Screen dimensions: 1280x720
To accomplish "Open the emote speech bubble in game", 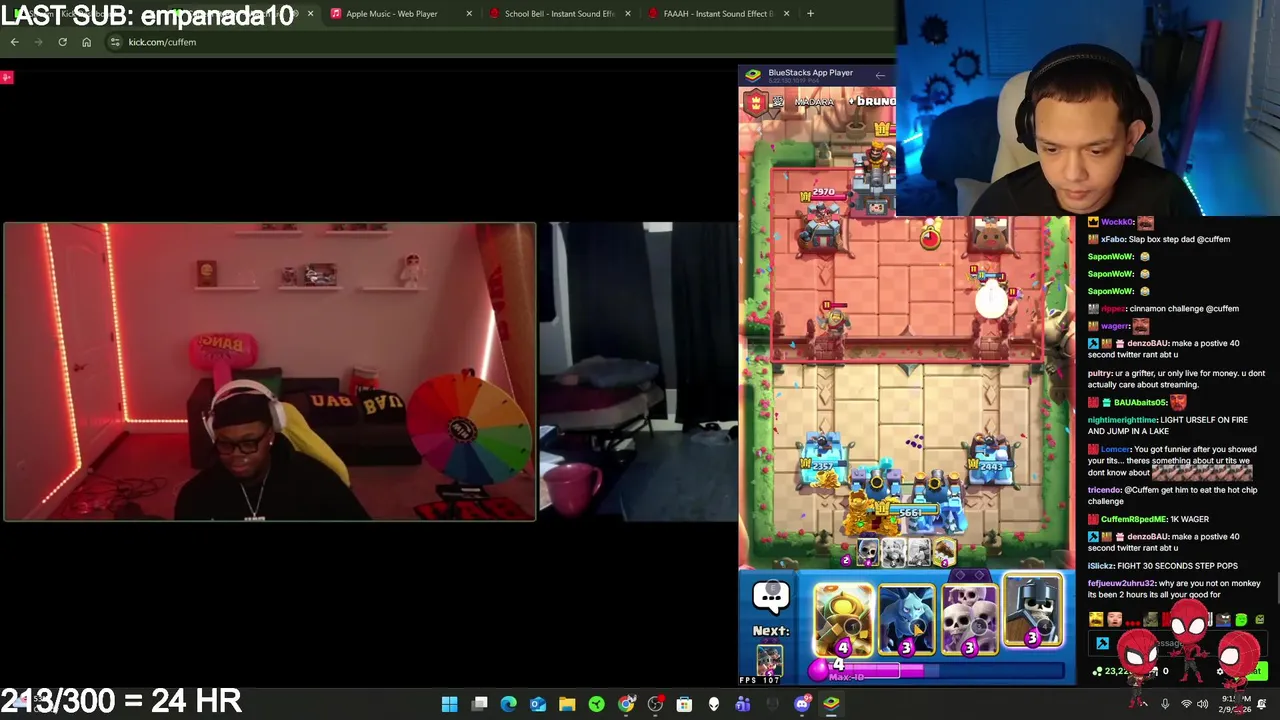I will [x=771, y=598].
